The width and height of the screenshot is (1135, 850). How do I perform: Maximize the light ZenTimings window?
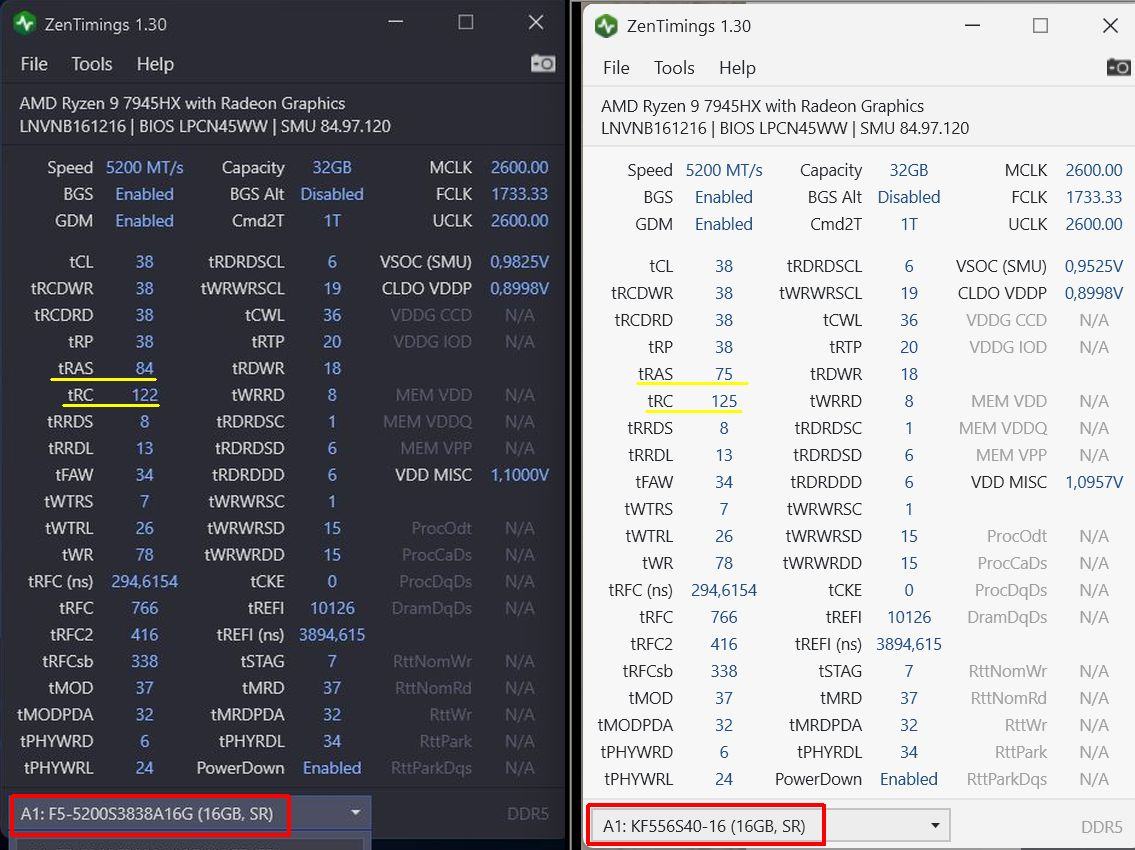click(1040, 25)
